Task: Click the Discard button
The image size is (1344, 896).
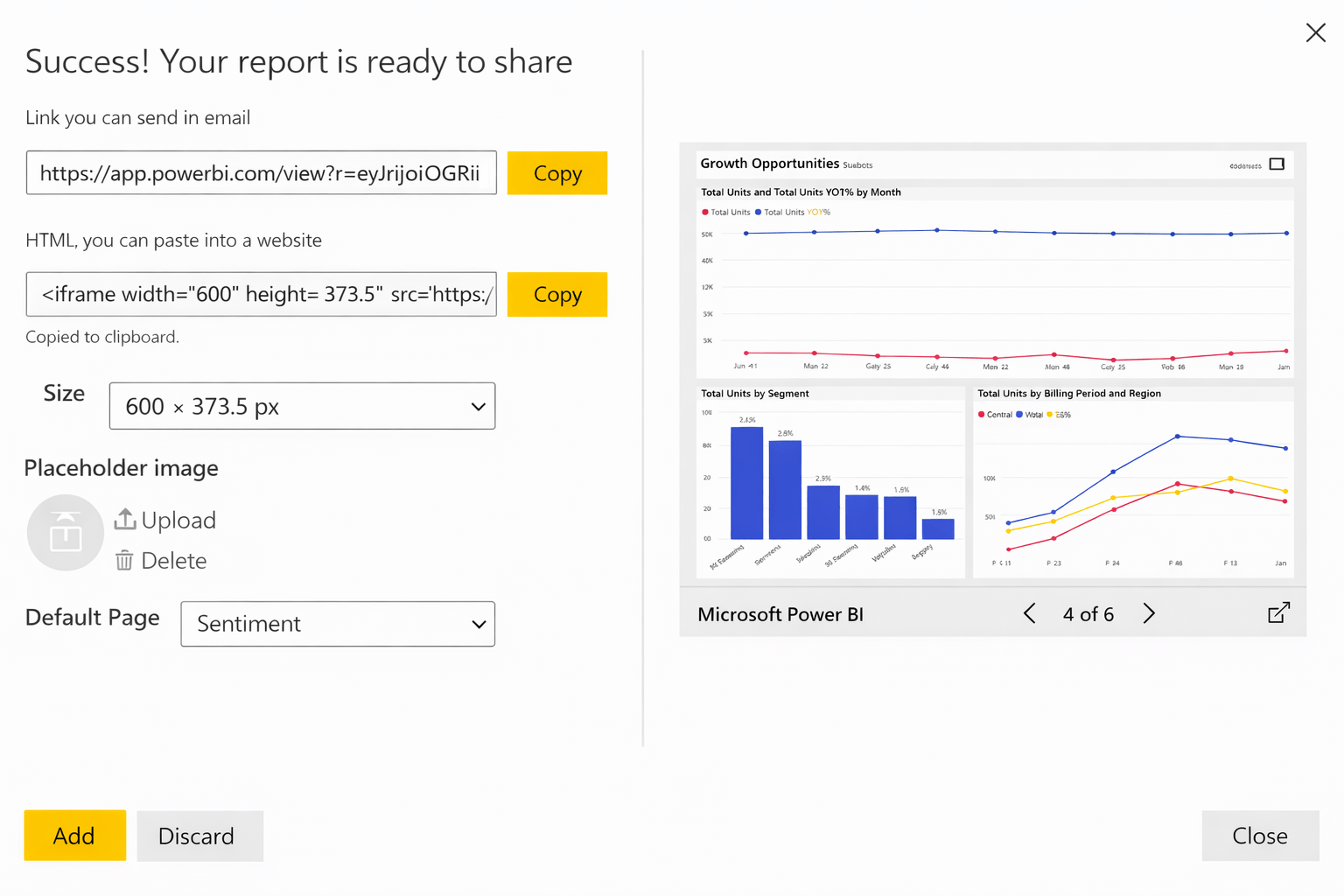Action: (x=199, y=836)
